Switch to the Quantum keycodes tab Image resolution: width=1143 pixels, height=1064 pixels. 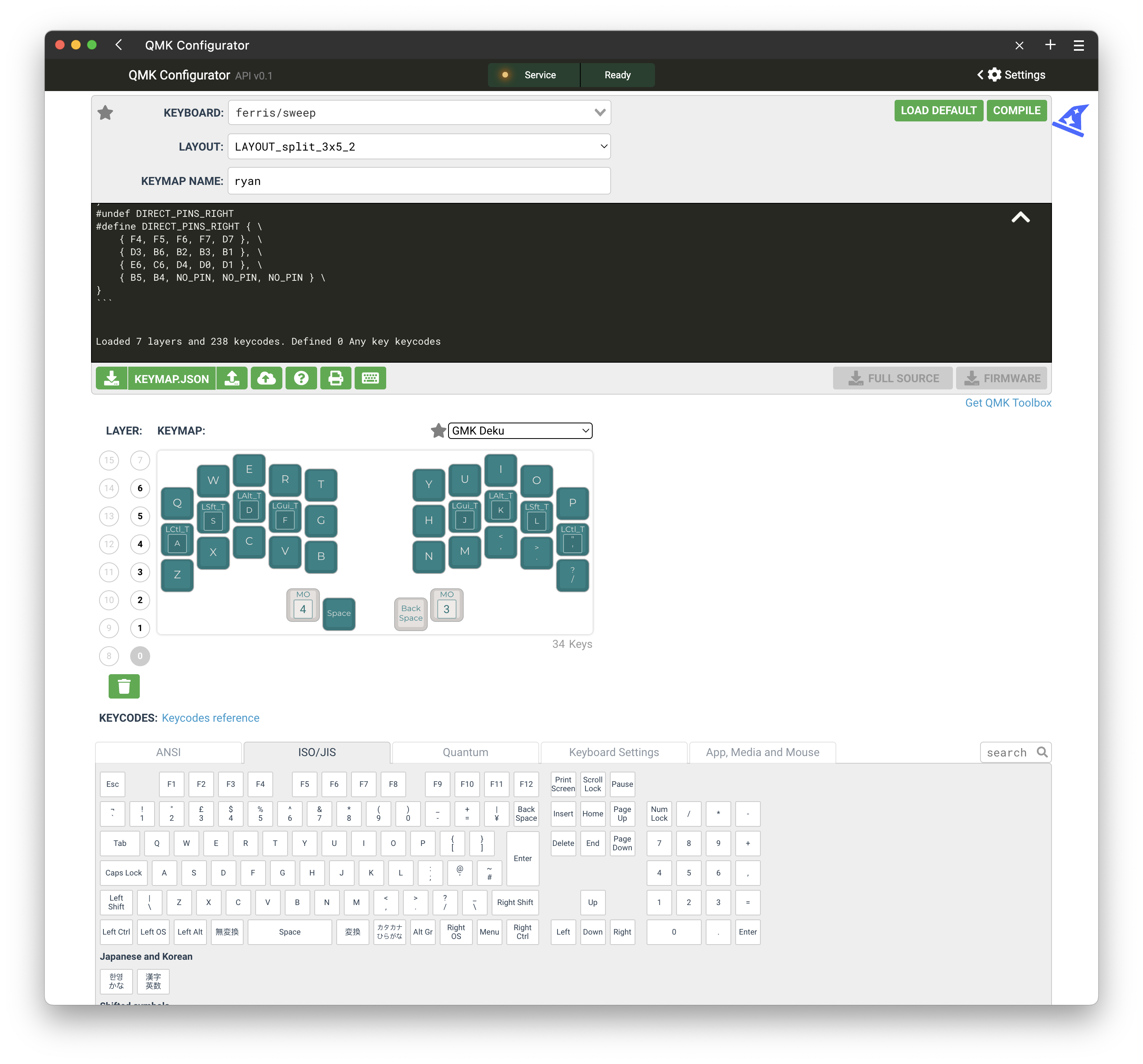pyautogui.click(x=465, y=752)
